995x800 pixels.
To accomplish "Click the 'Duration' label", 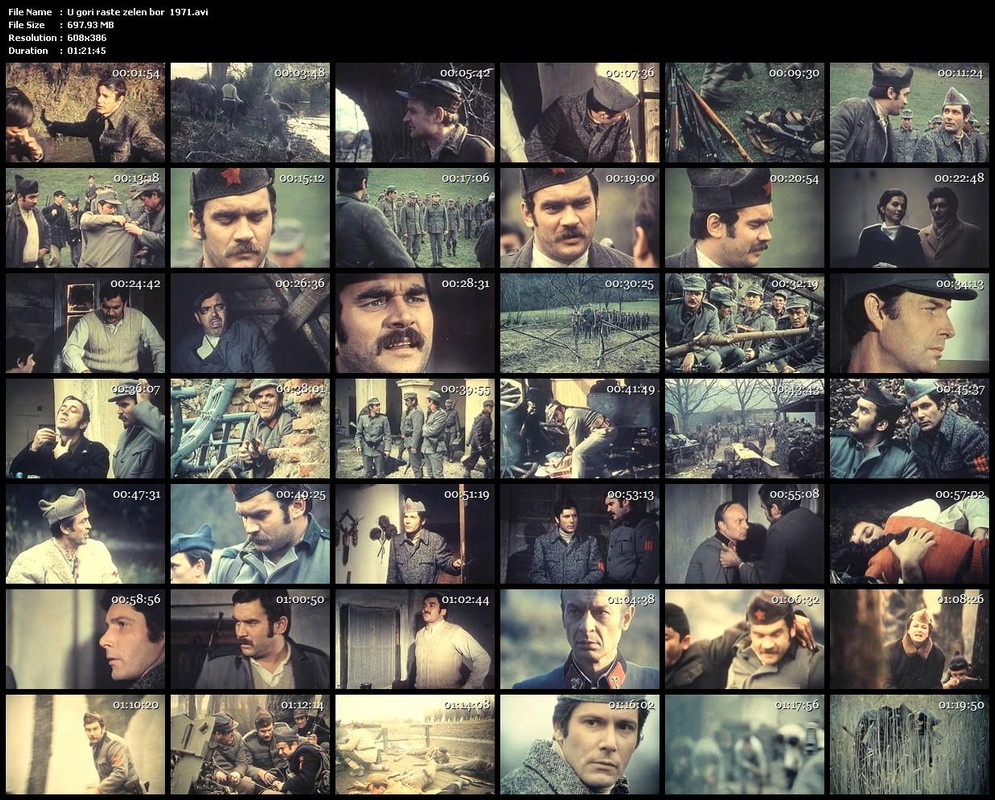I will (28, 51).
